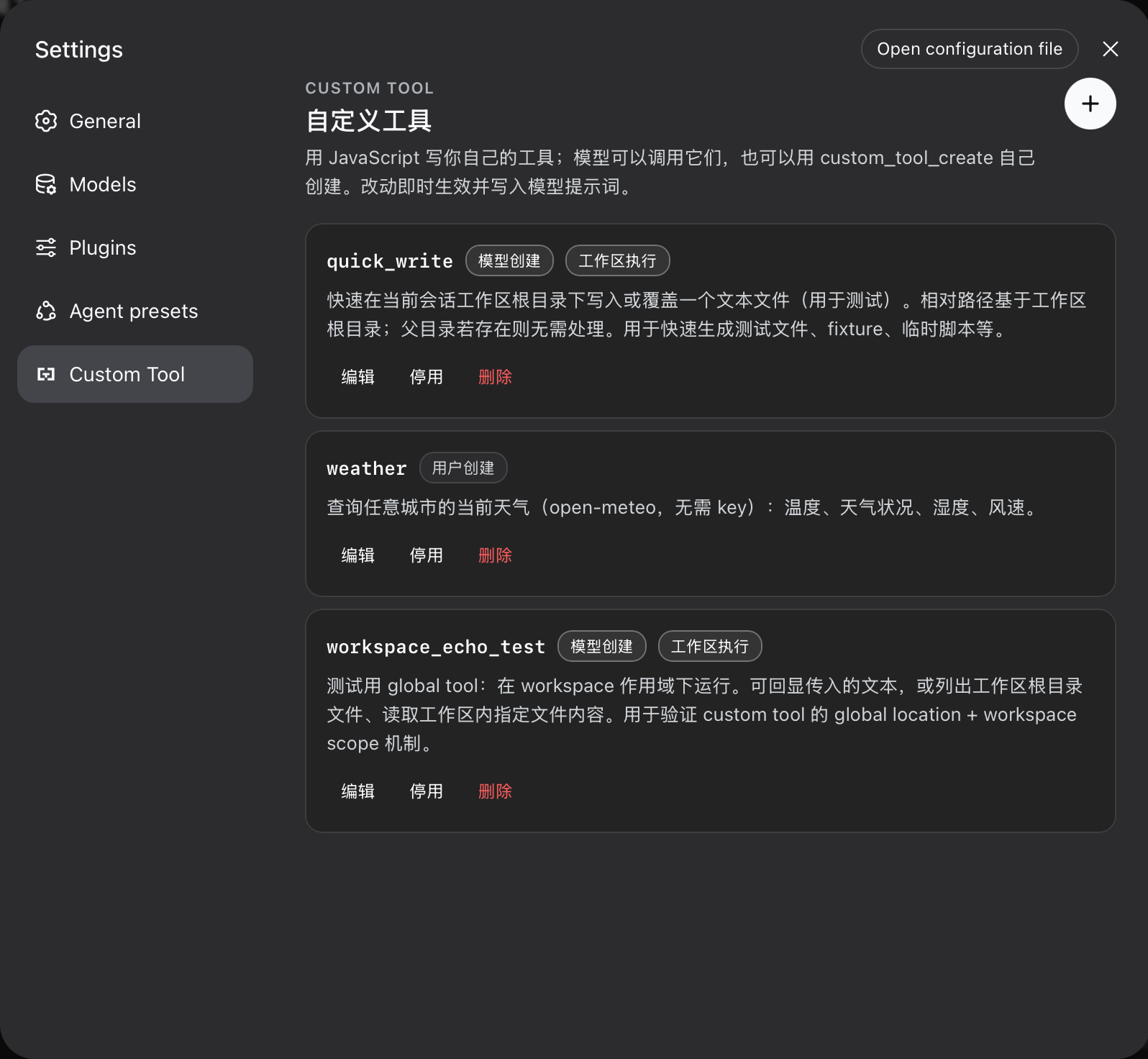Click 工作区执行 badge on quick_write
Image resolution: width=1148 pixels, height=1059 pixels.
[x=618, y=260]
